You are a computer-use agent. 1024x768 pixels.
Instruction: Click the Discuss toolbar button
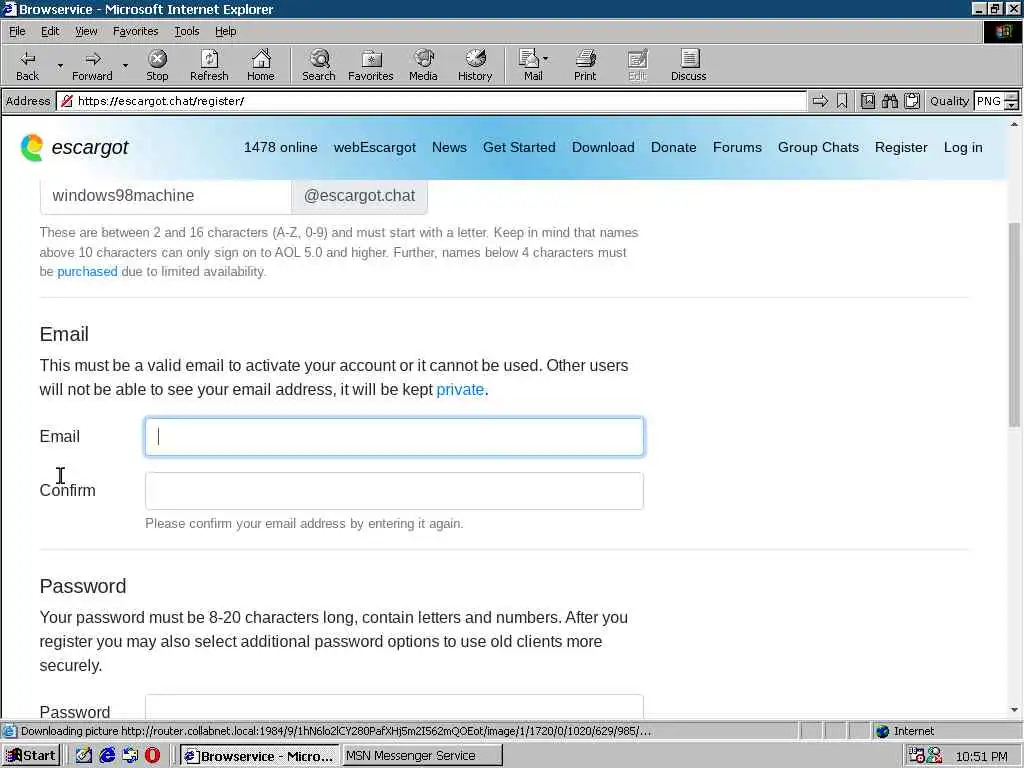(x=688, y=65)
